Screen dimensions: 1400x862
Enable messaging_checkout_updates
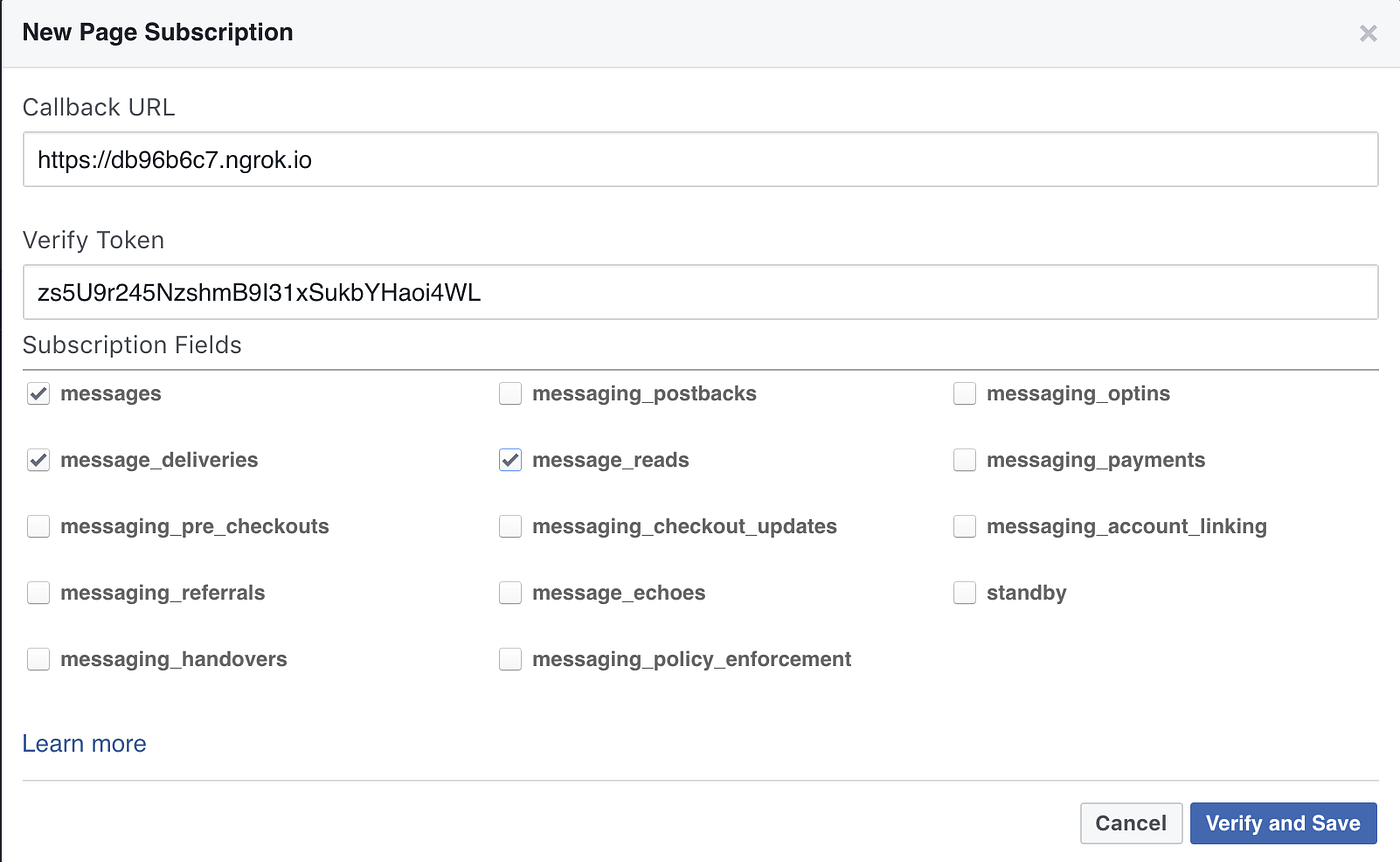coord(510,526)
